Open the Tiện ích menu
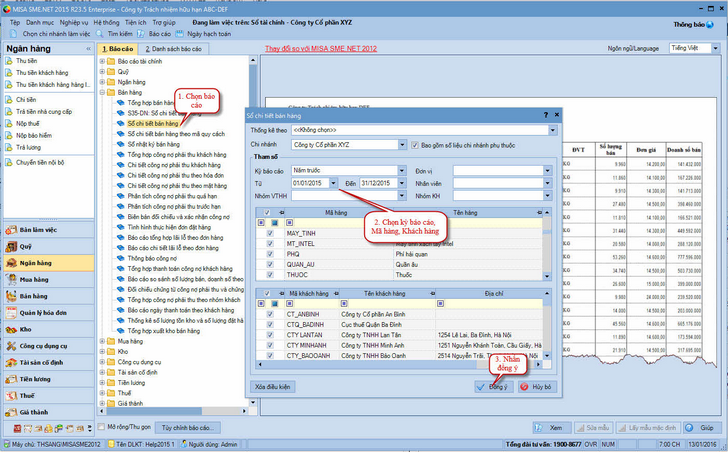 136,22
